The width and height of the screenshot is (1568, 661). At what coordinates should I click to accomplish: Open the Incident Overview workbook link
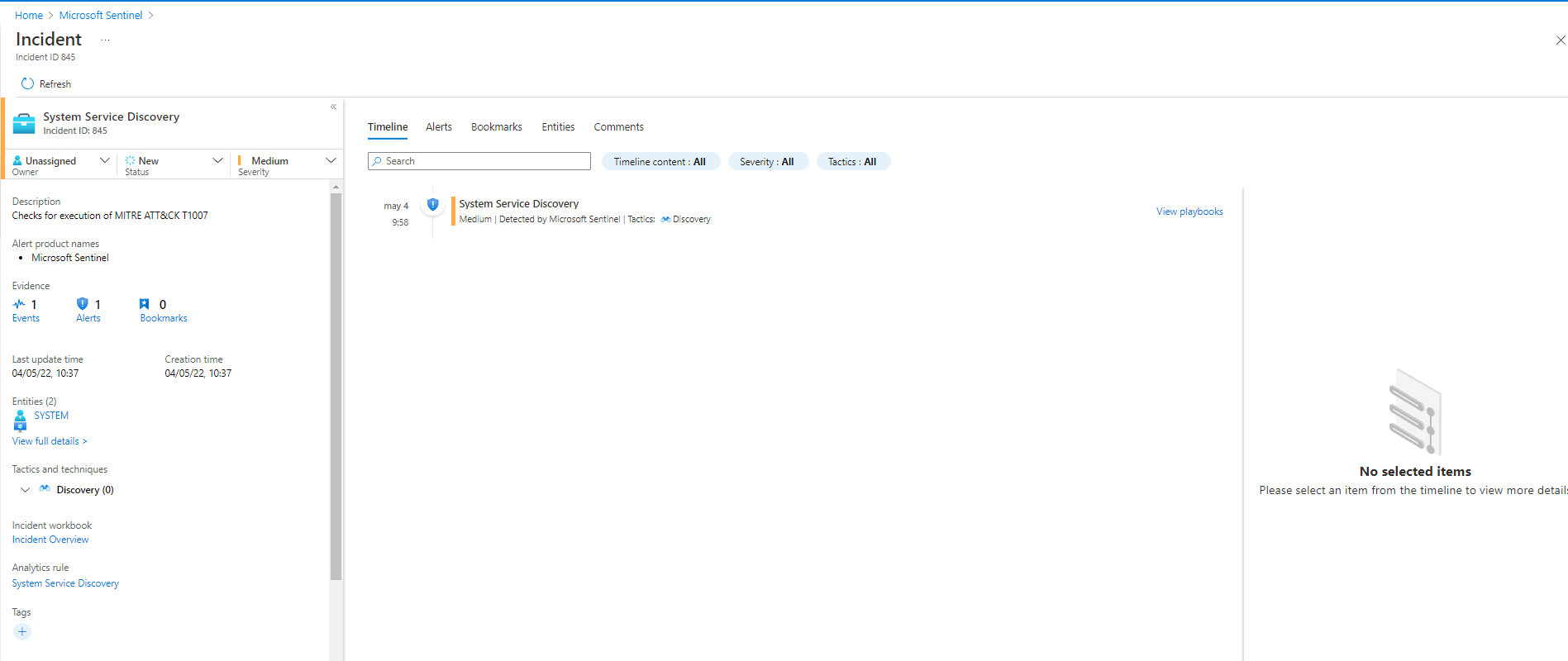pyautogui.click(x=50, y=540)
